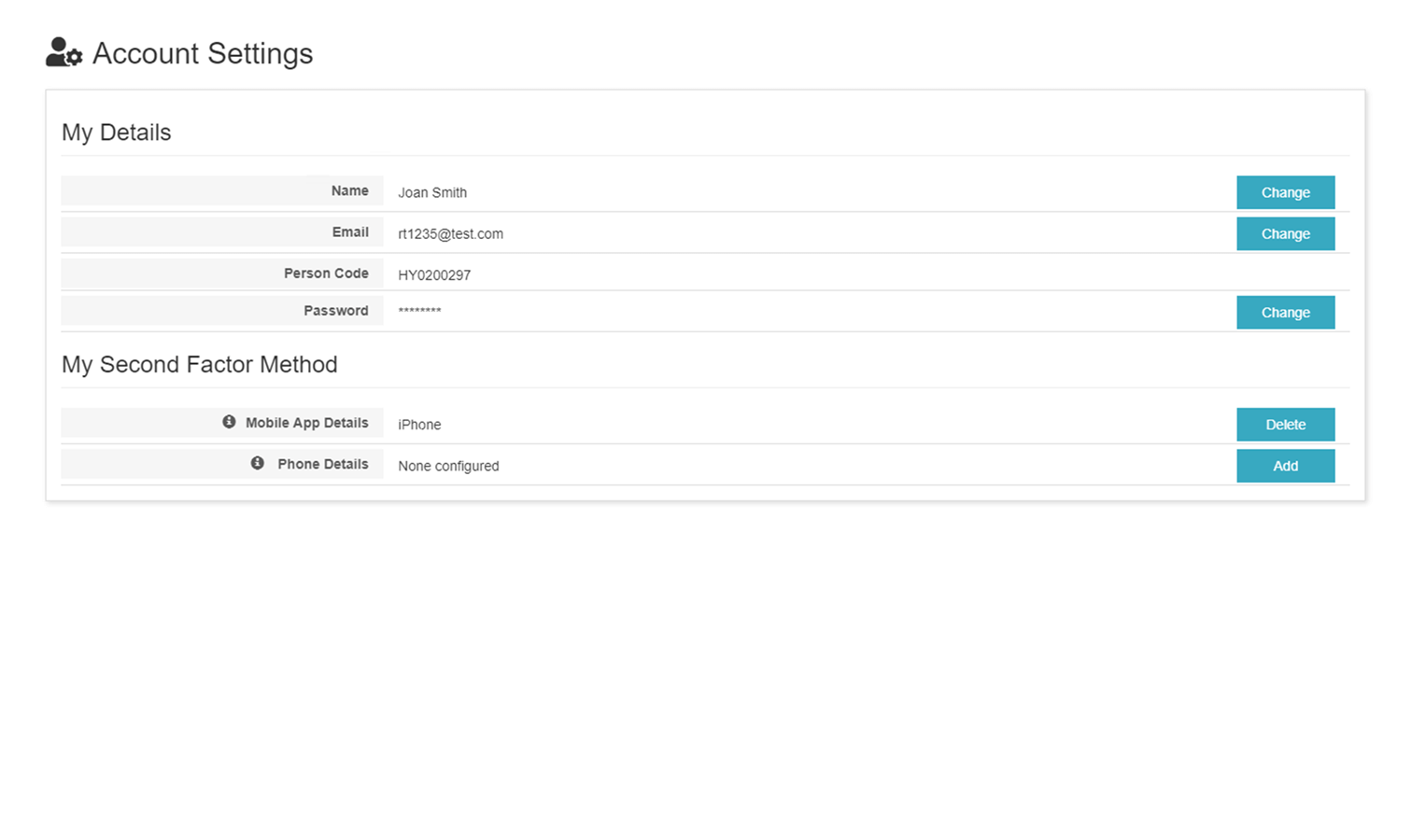Click the Mobile App Details label

[x=307, y=423]
